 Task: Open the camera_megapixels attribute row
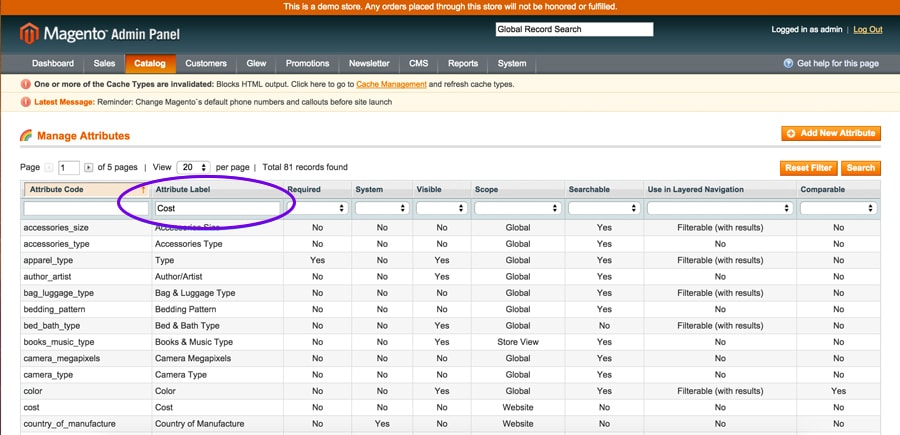[450, 359]
